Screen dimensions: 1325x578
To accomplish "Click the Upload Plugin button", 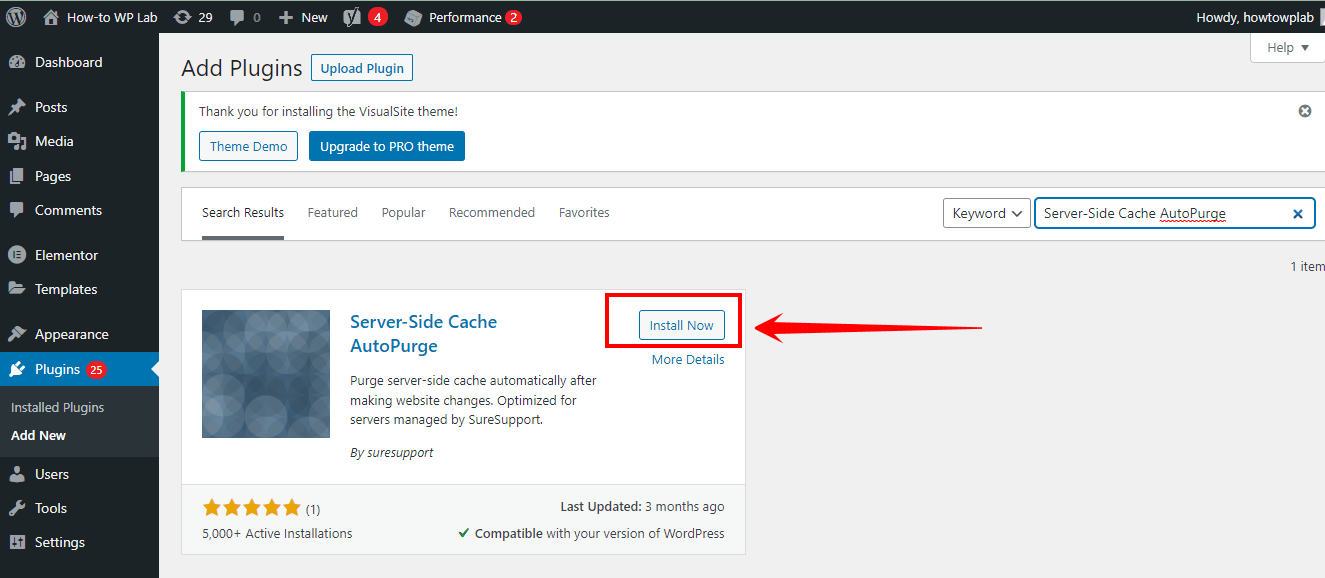I will coord(362,68).
